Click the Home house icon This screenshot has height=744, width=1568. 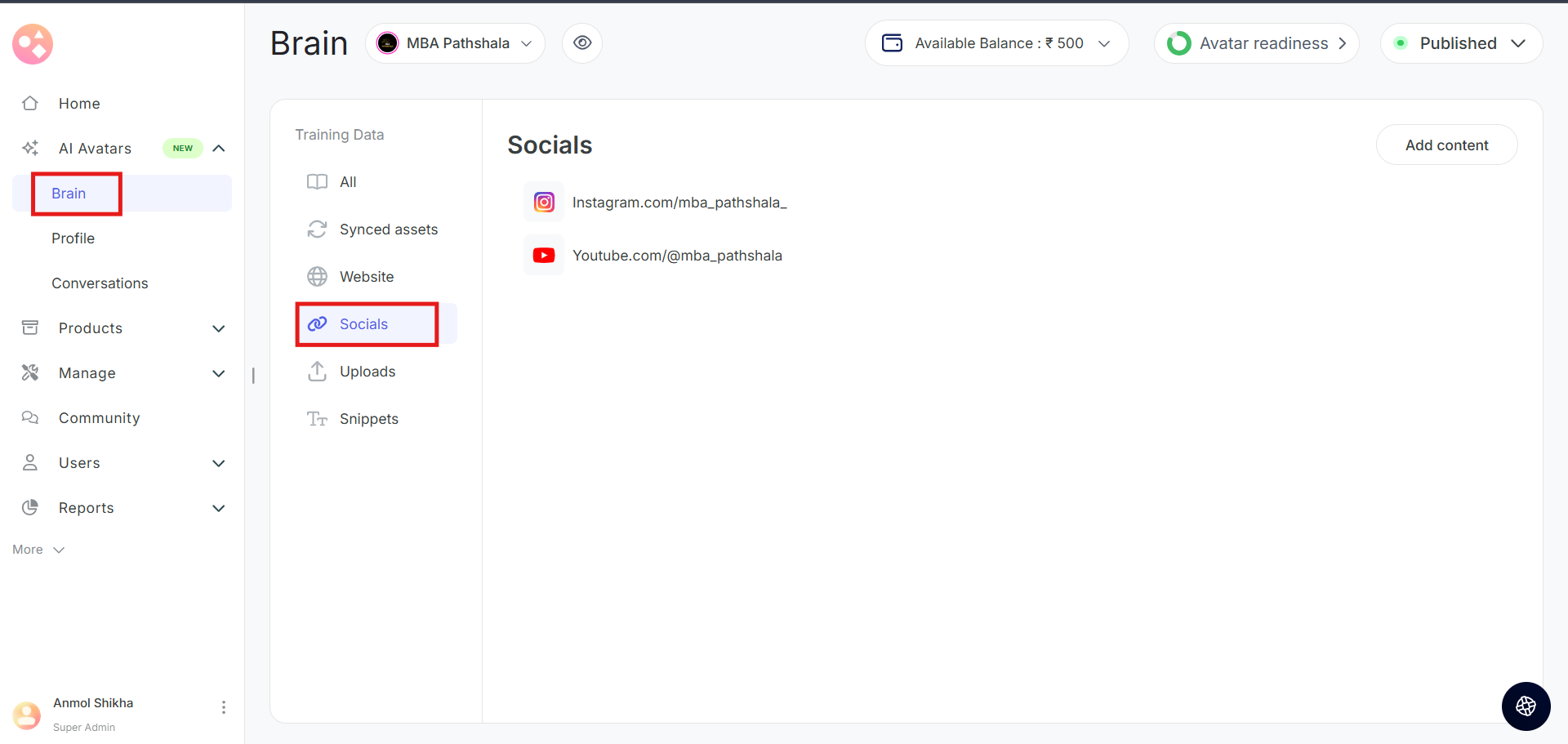(30, 103)
